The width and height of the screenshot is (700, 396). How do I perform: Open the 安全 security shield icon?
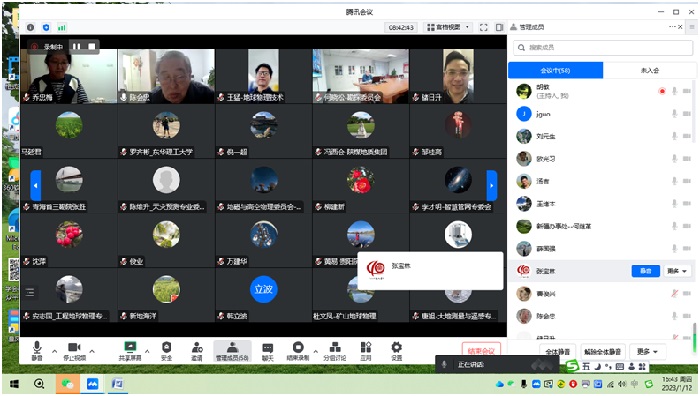coord(167,350)
